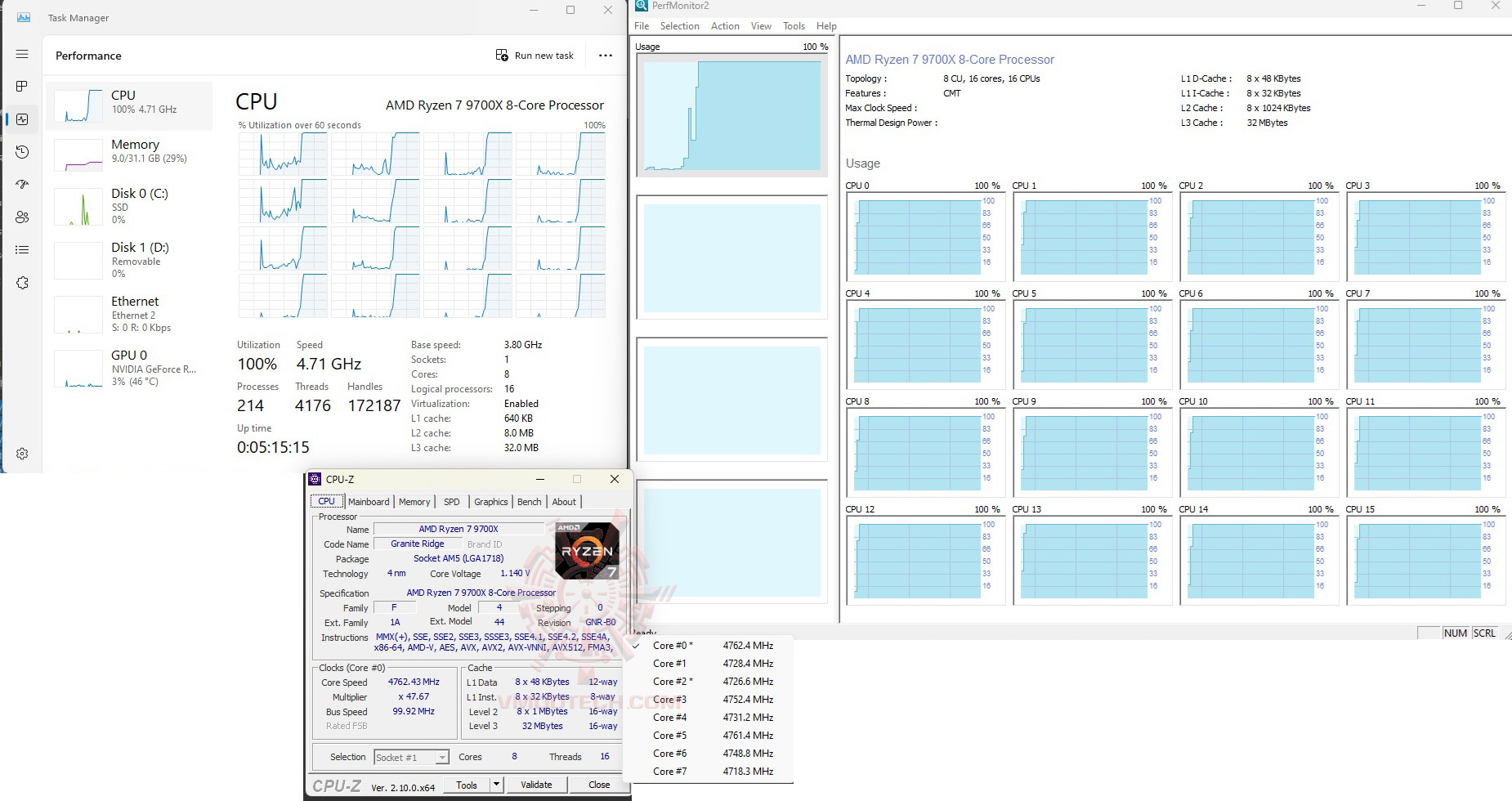Click the Up time value 0:05:15:15
The image size is (1512, 801).
pos(273,447)
